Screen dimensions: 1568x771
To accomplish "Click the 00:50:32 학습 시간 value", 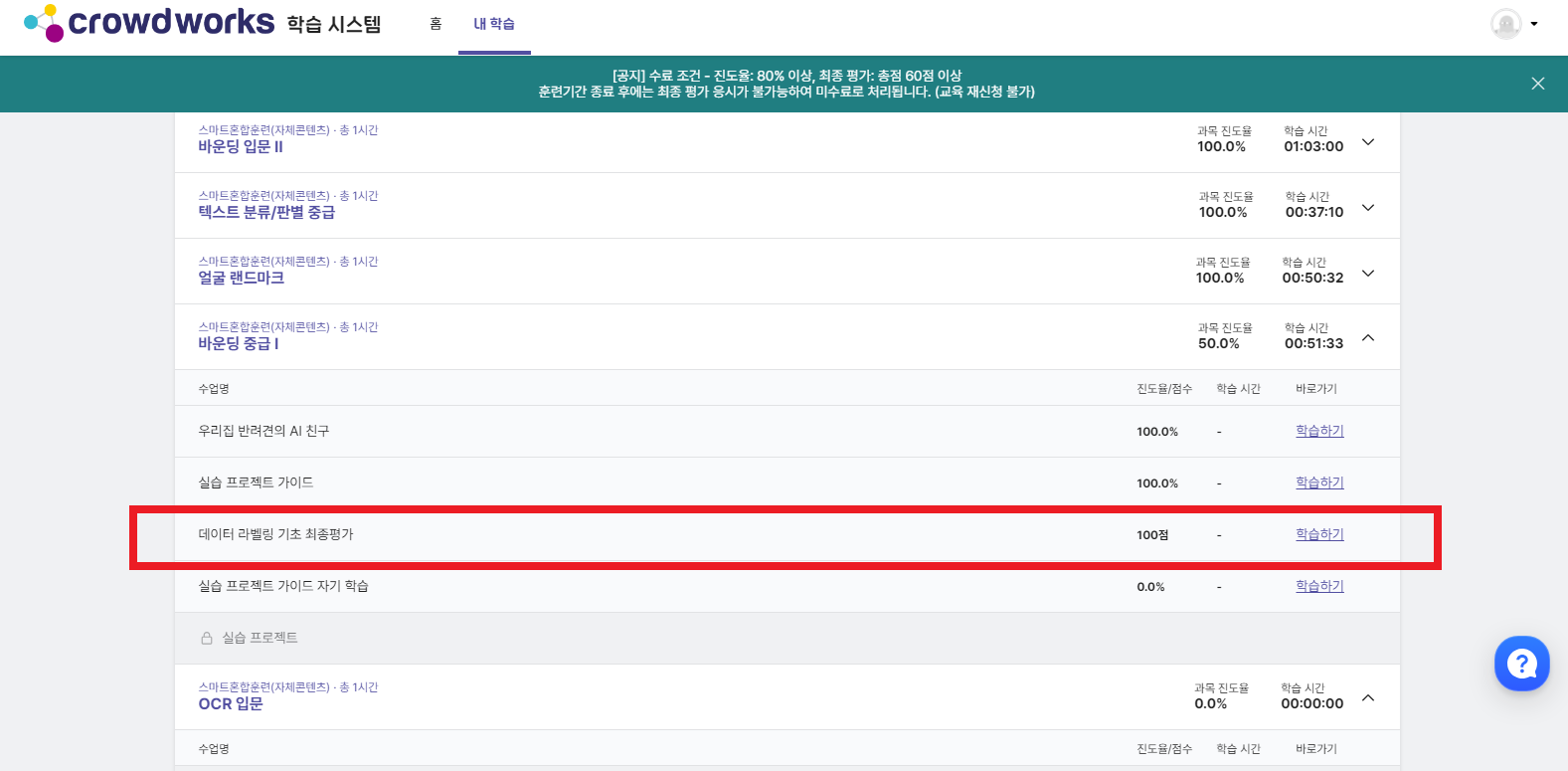I will [x=1312, y=278].
